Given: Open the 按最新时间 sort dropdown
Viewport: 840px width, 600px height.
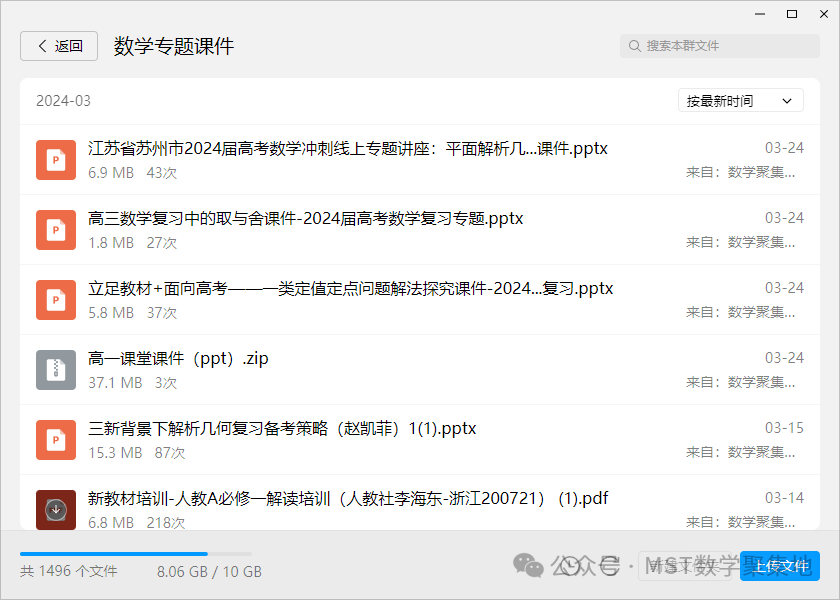Looking at the screenshot, I should pos(740,101).
